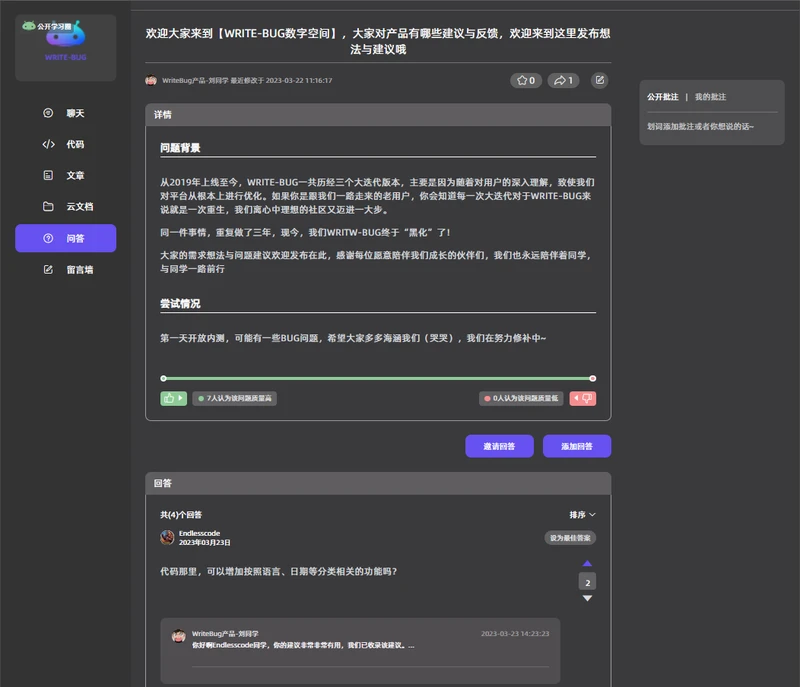Click the 划词添加批注 annotation input hint
Screen dimensions: 800x687
(700, 126)
